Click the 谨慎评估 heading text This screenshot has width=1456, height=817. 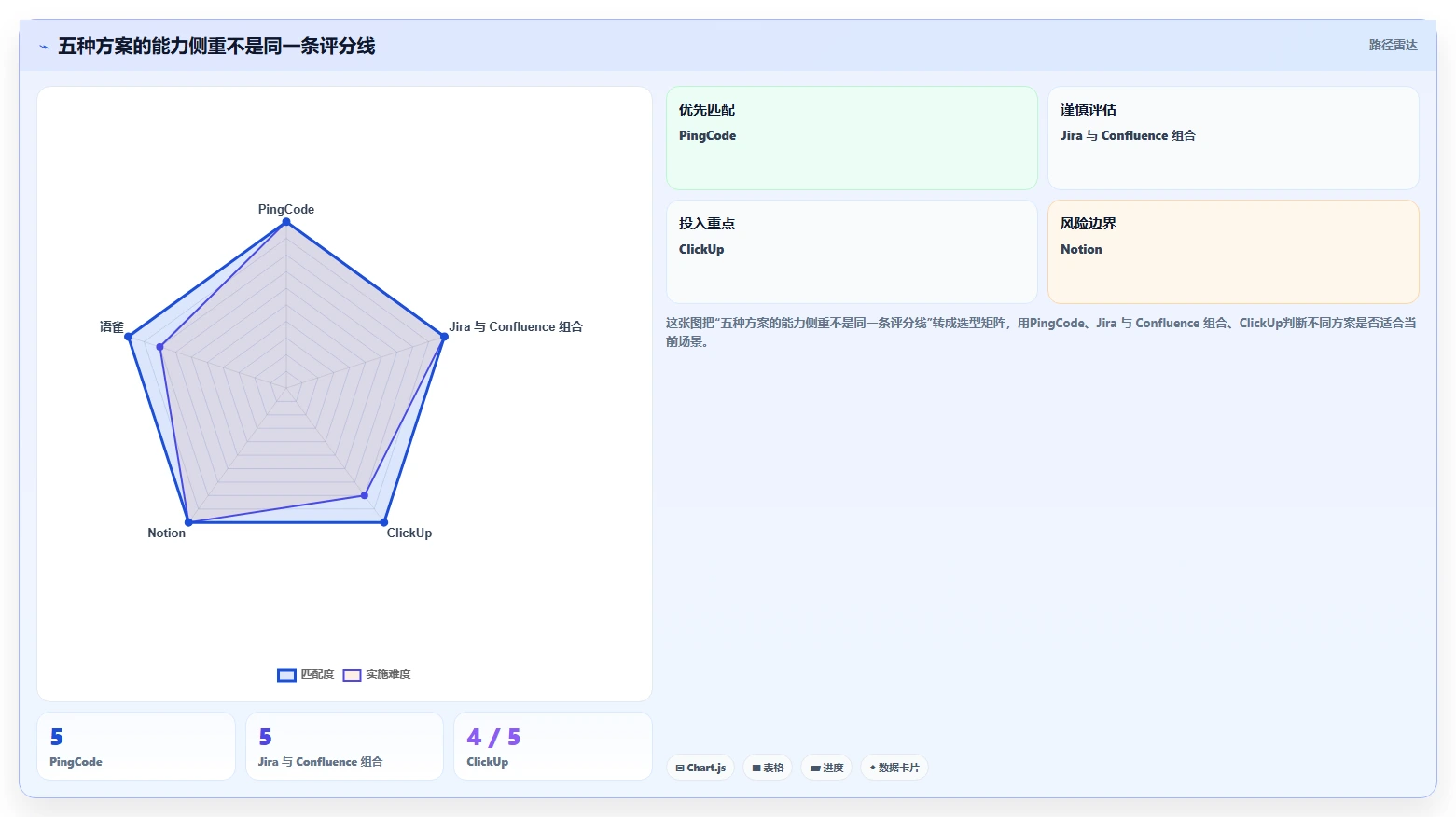(1089, 110)
